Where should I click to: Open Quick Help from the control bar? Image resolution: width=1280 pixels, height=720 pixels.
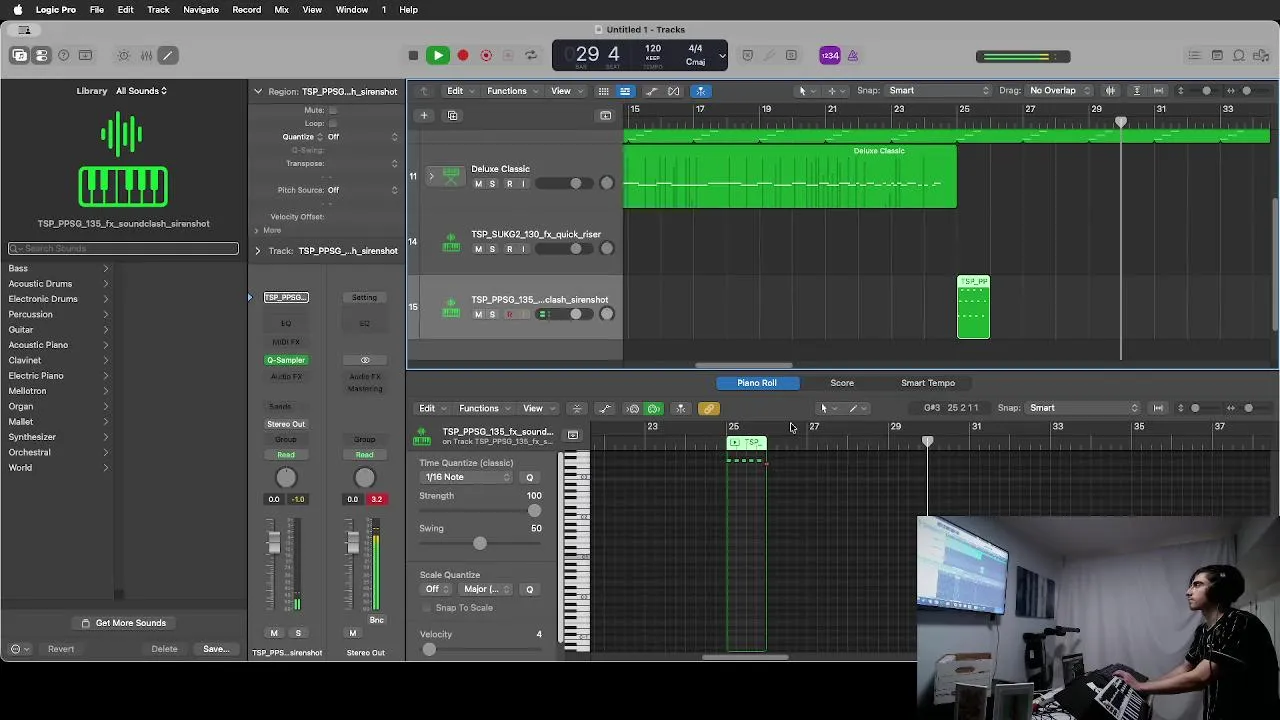(64, 56)
